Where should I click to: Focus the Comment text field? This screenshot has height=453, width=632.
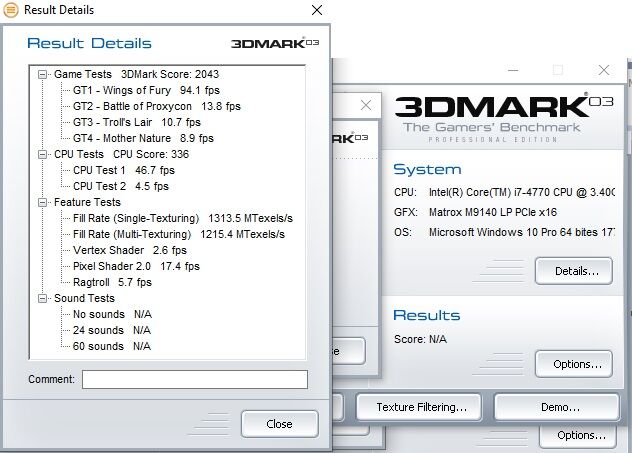coord(195,379)
